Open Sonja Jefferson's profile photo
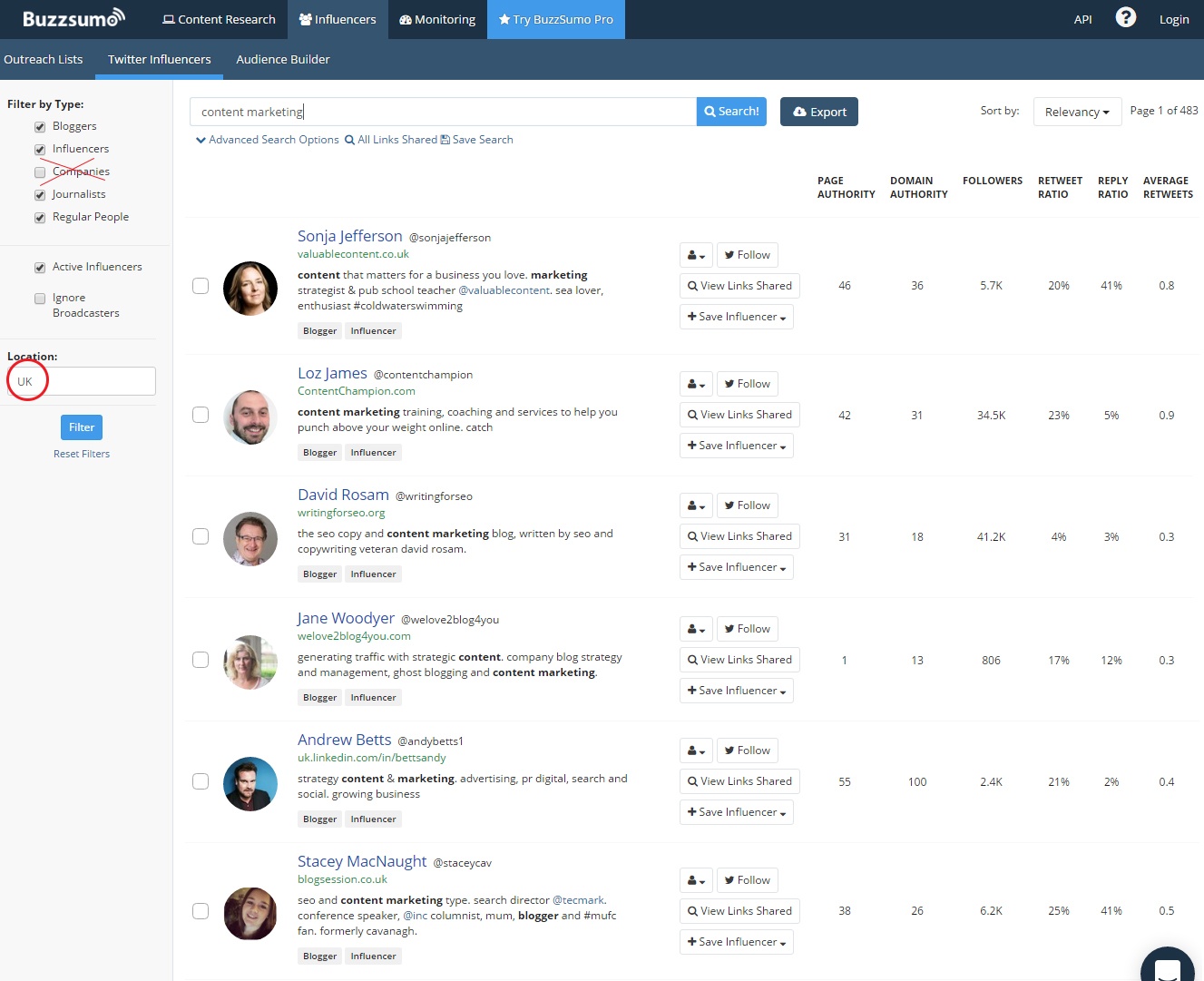The height and width of the screenshot is (981, 1204). pos(250,289)
